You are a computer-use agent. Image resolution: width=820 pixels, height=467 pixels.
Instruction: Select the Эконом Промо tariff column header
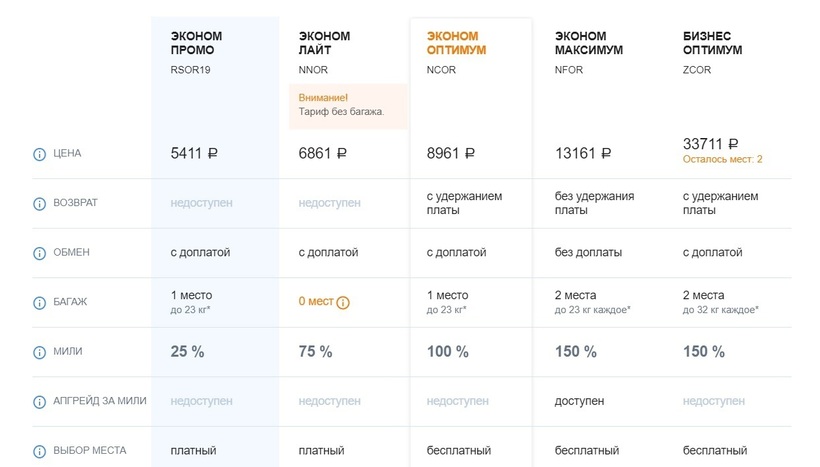[x=197, y=43]
